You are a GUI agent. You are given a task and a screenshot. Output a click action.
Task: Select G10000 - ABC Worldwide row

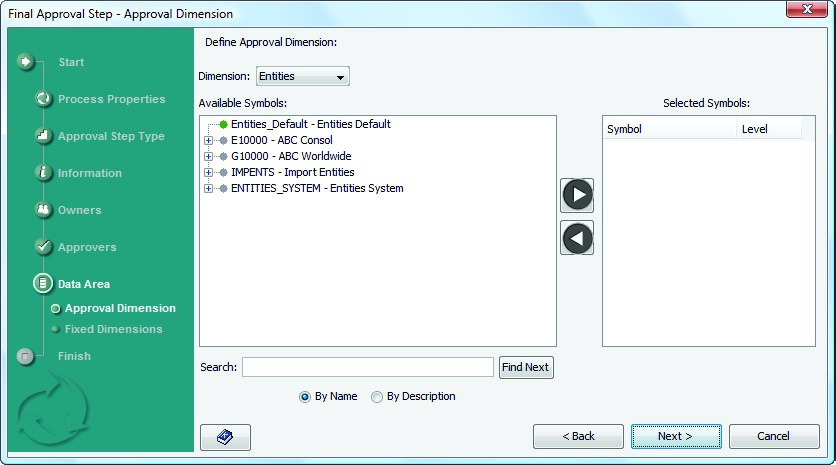[291, 156]
